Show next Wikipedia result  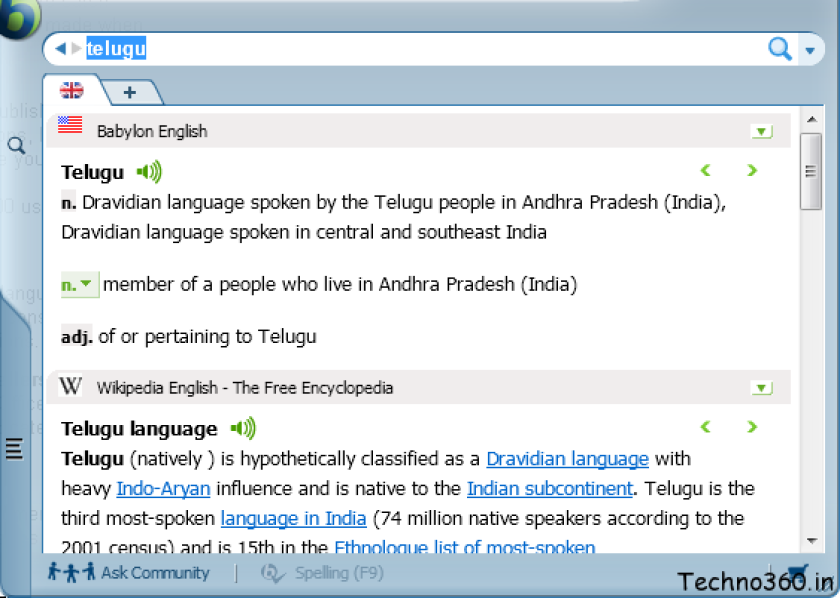pos(752,427)
